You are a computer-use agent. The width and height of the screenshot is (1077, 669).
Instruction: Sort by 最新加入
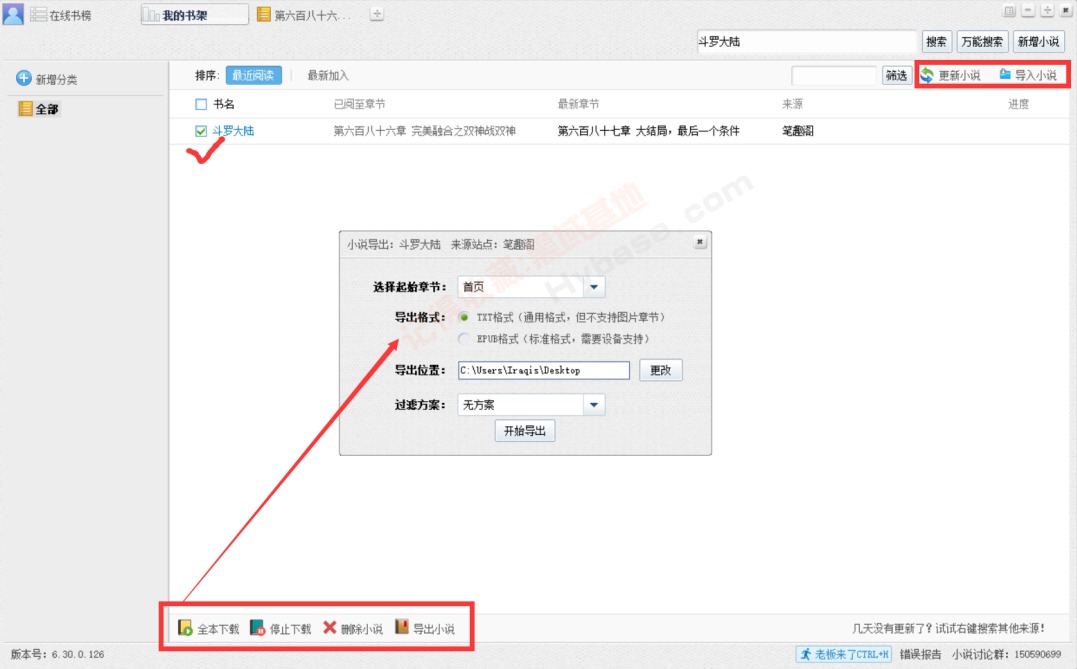coord(328,75)
